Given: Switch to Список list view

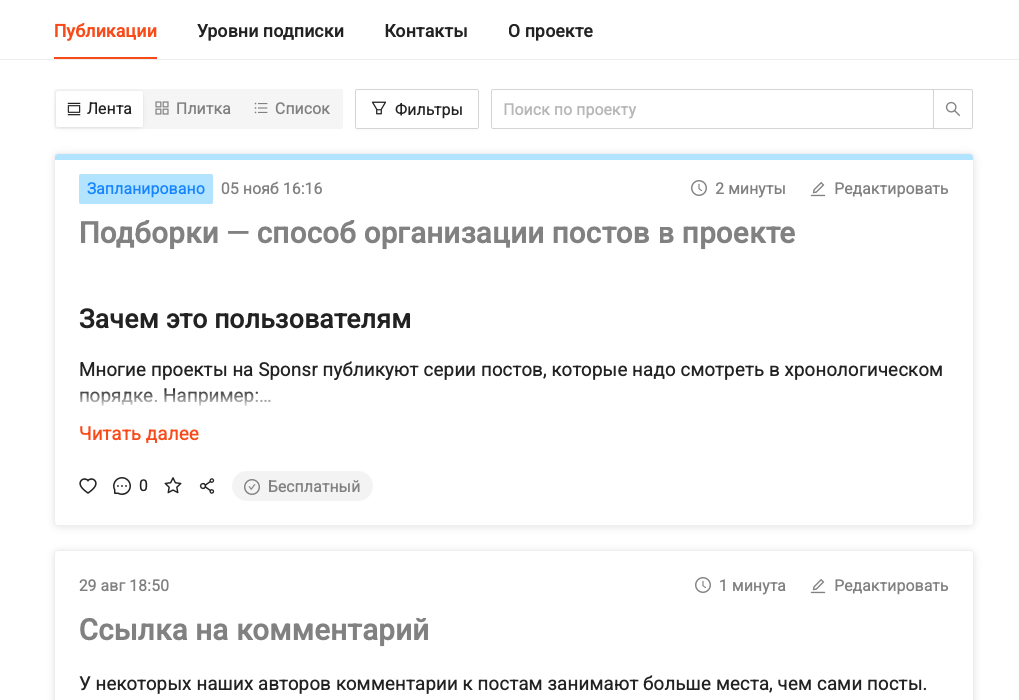Looking at the screenshot, I should (291, 109).
